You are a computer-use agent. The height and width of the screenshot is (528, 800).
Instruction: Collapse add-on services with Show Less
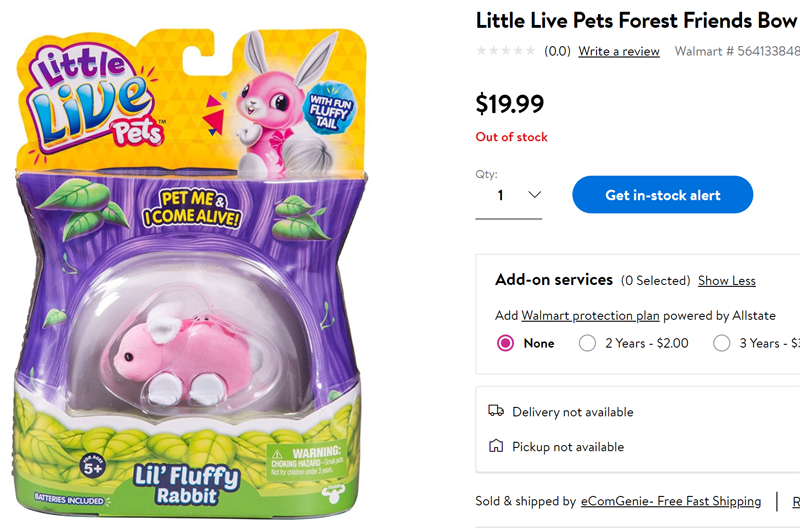[x=726, y=281]
